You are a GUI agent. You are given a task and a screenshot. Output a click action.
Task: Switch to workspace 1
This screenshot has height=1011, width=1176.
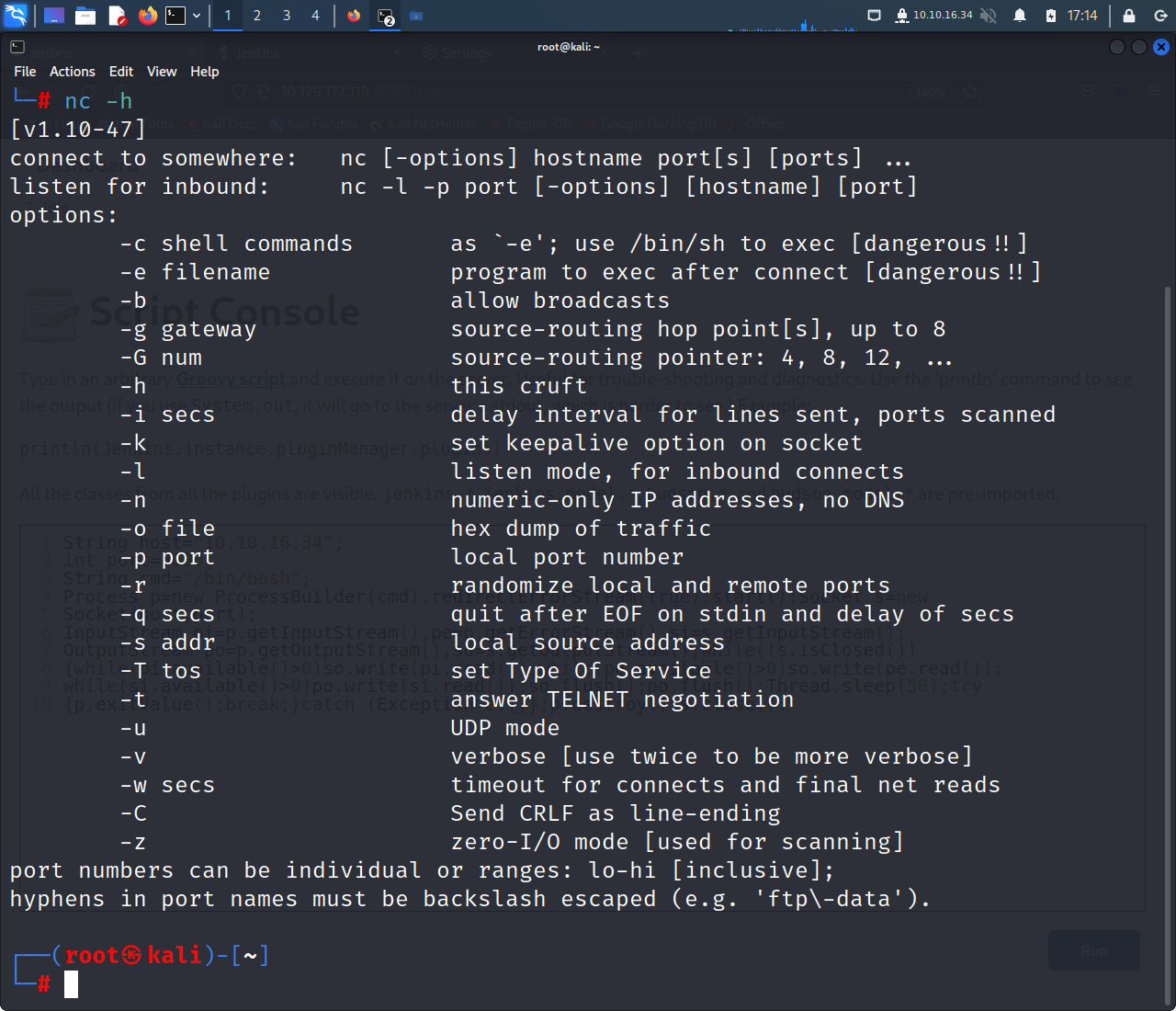point(228,16)
